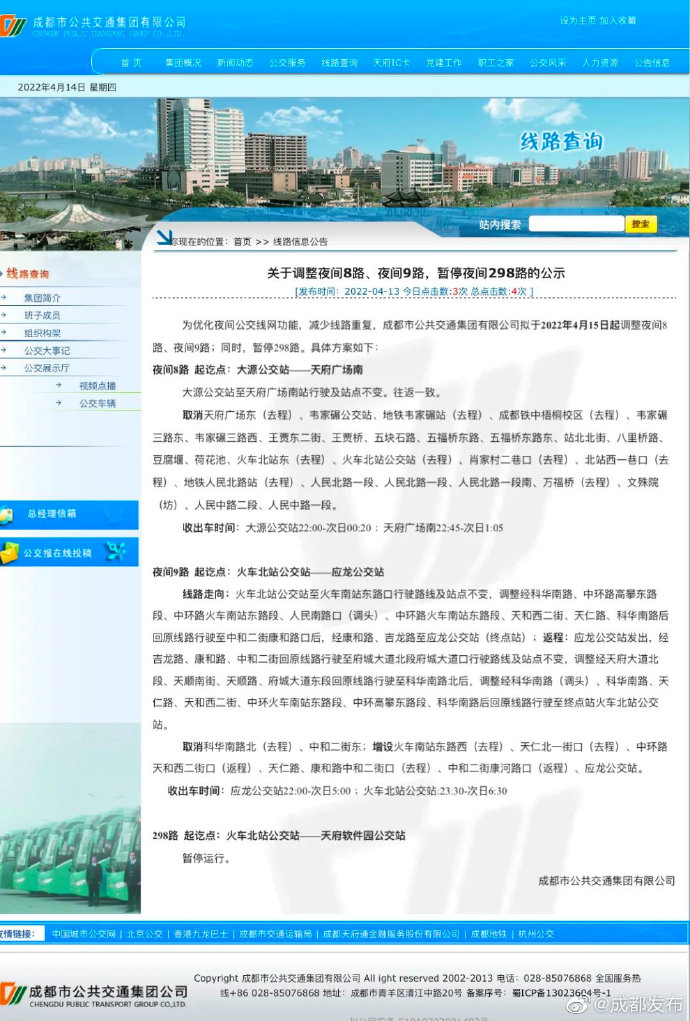Click the 总经理信箱 mailbox banner icon
The width and height of the screenshot is (690, 1021).
[8, 514]
